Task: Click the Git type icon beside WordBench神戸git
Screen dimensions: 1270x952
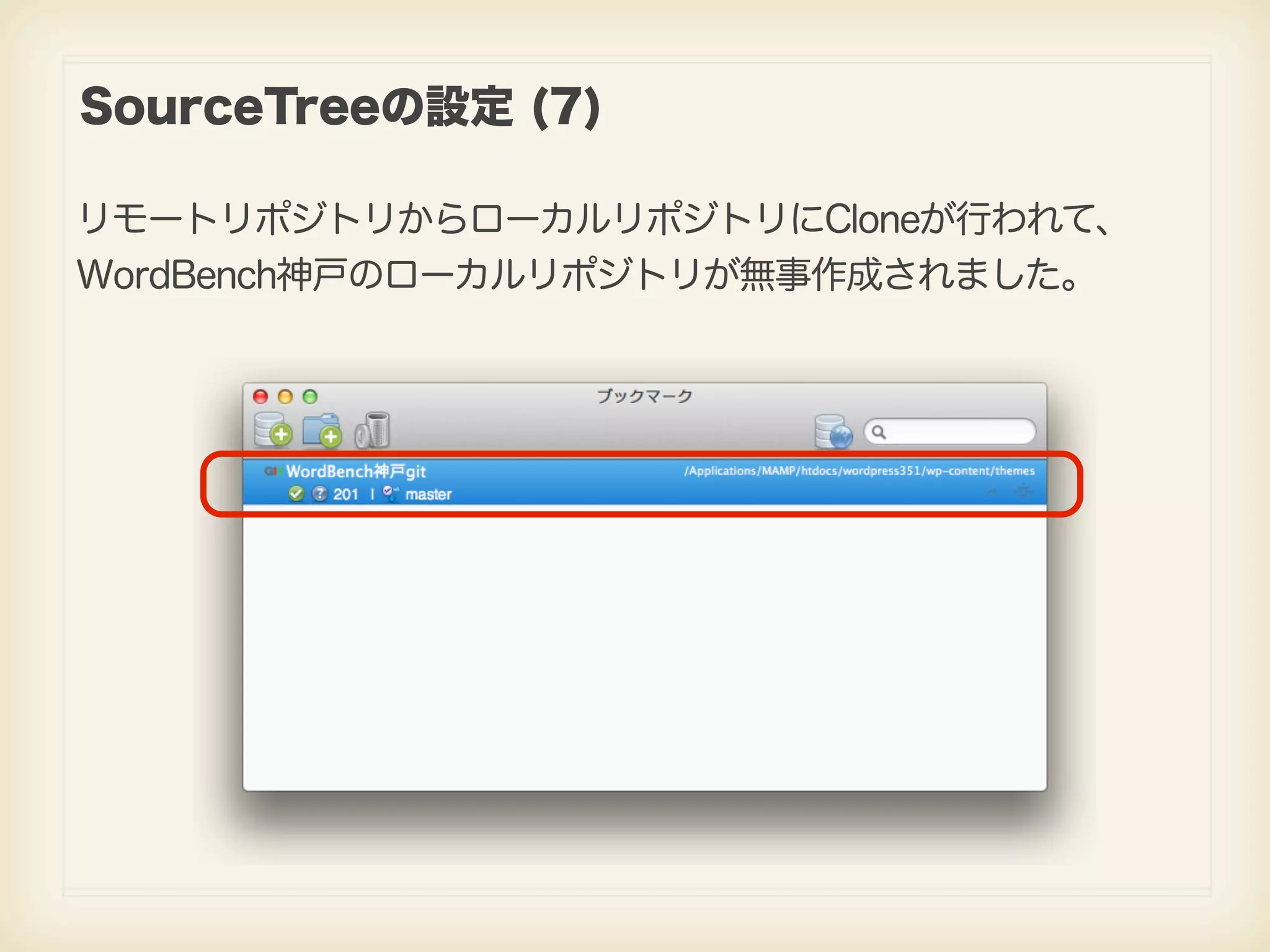Action: point(273,471)
